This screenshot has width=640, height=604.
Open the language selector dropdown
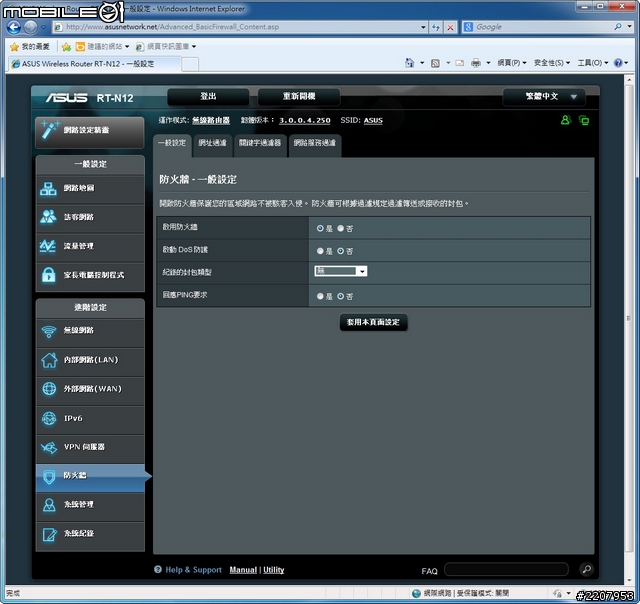[x=544, y=97]
